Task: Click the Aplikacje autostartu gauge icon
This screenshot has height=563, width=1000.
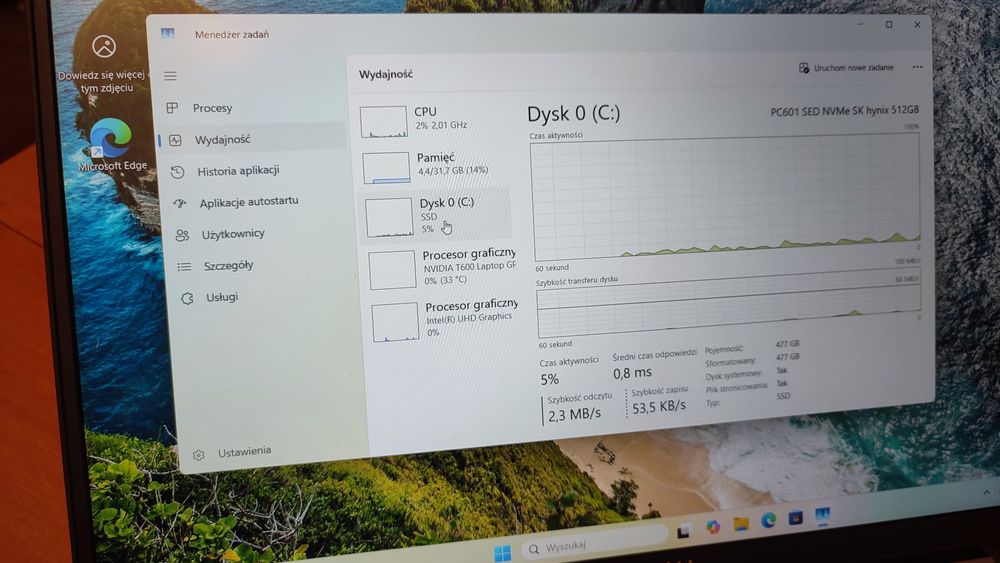Action: (180, 203)
